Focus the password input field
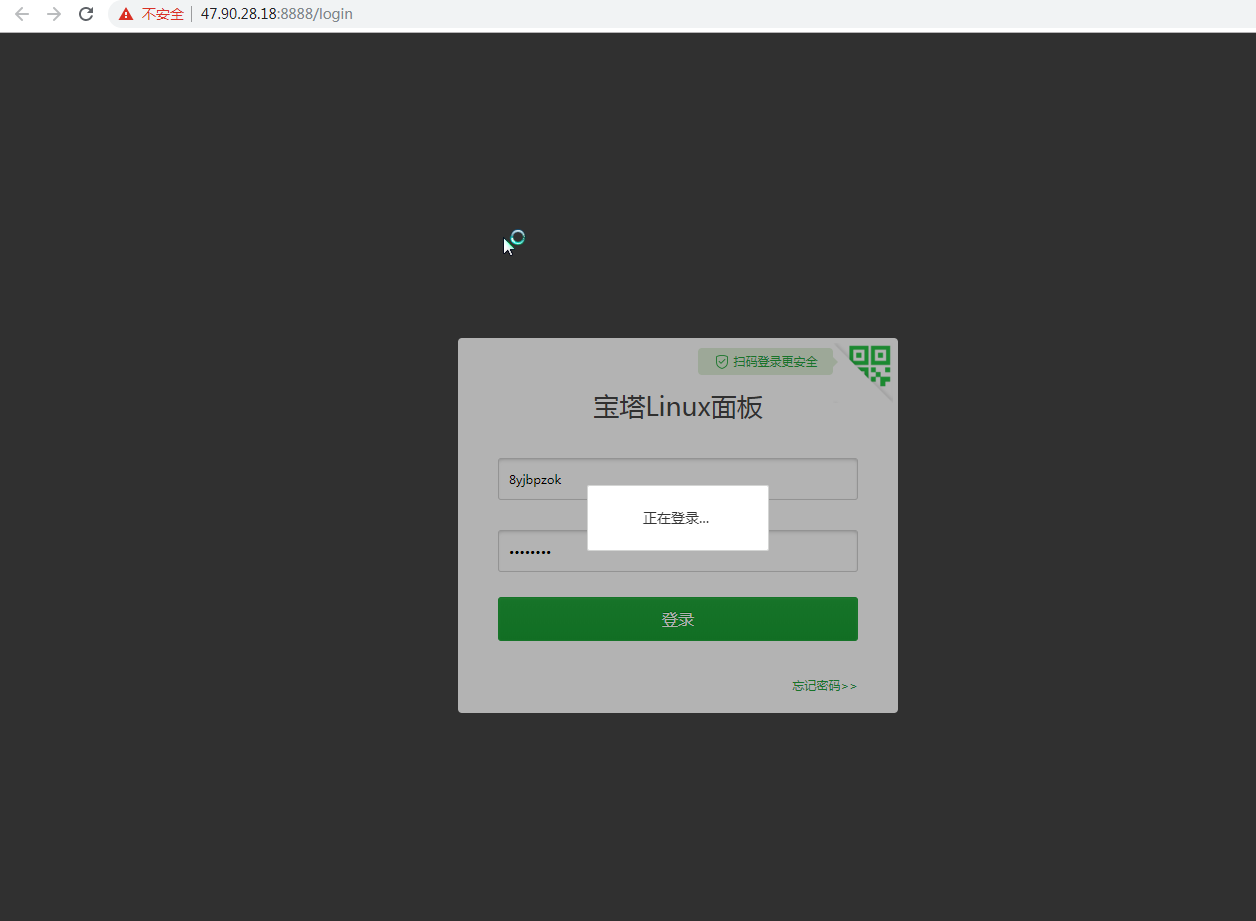The width and height of the screenshot is (1256, 921). [678, 551]
